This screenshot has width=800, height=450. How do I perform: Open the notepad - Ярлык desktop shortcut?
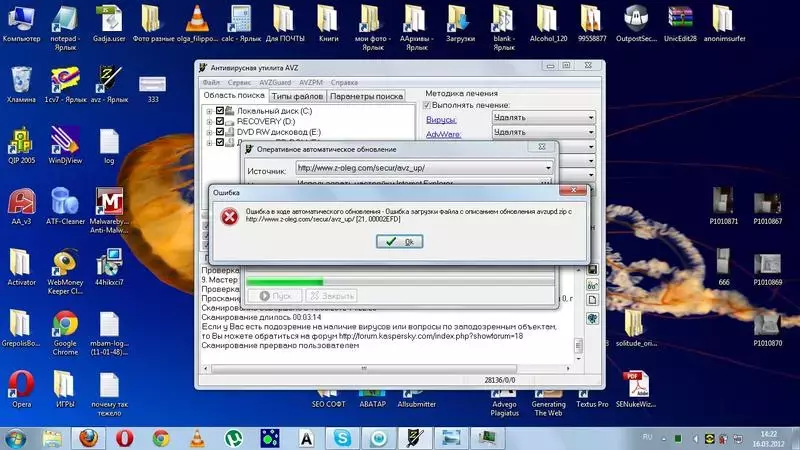65,28
